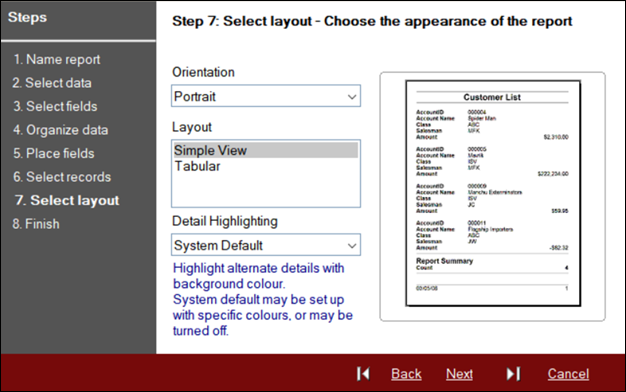The image size is (626, 392).
Task: Open step 7 Select layout
Action: click(x=67, y=200)
